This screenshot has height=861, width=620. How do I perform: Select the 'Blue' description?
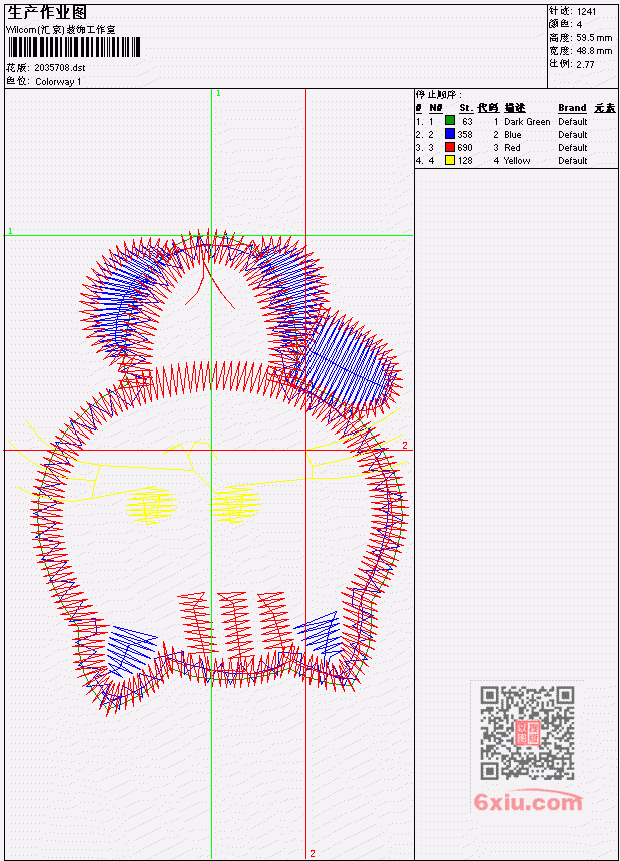(513, 135)
